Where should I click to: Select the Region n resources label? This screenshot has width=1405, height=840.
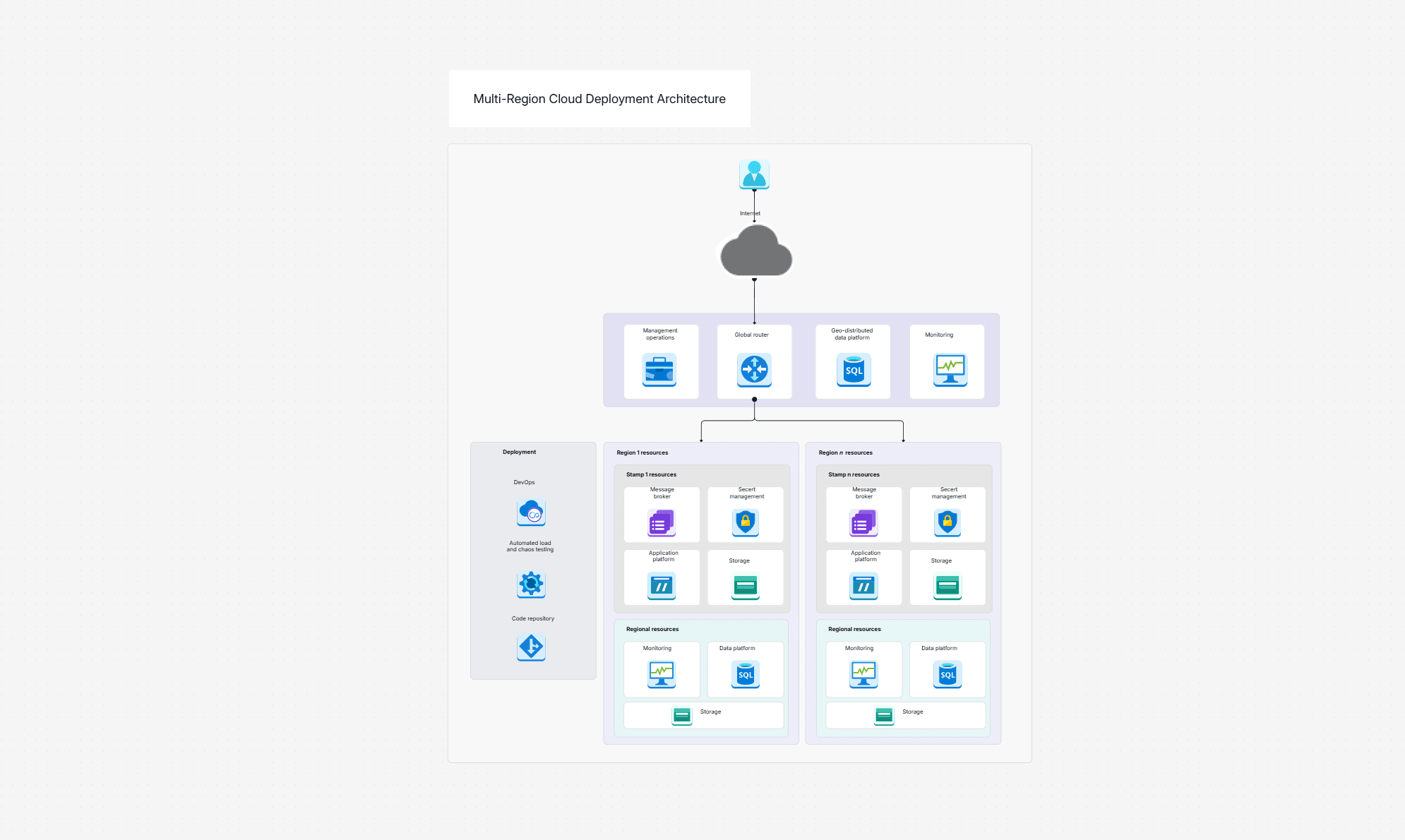click(845, 452)
